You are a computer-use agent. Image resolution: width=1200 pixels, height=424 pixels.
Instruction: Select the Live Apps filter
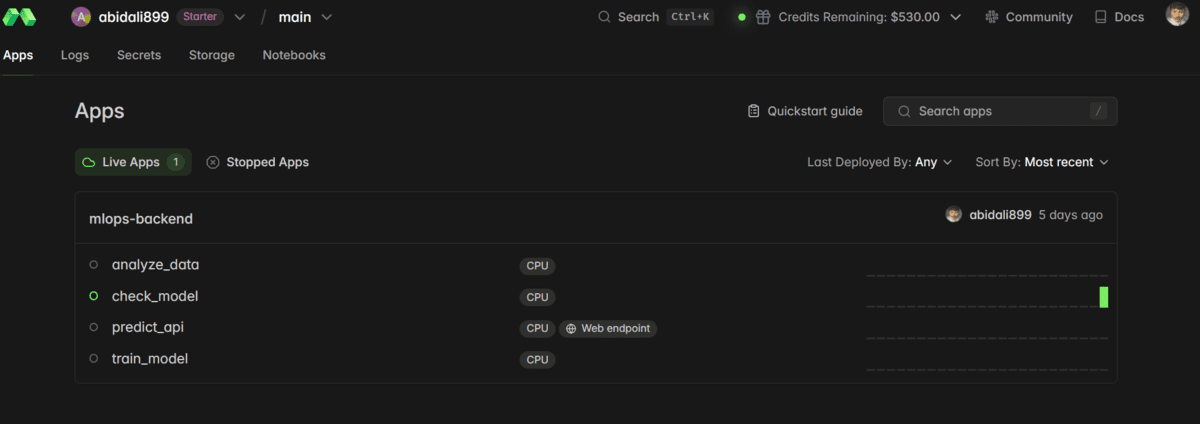133,162
